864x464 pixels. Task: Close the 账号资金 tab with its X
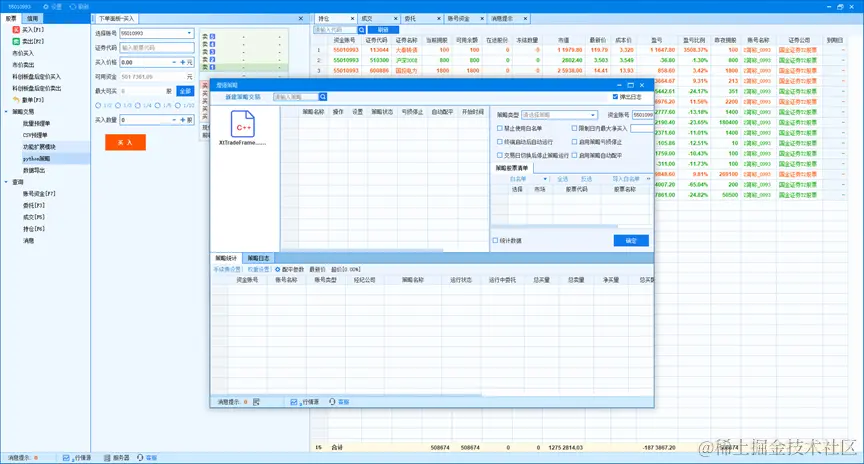482,19
